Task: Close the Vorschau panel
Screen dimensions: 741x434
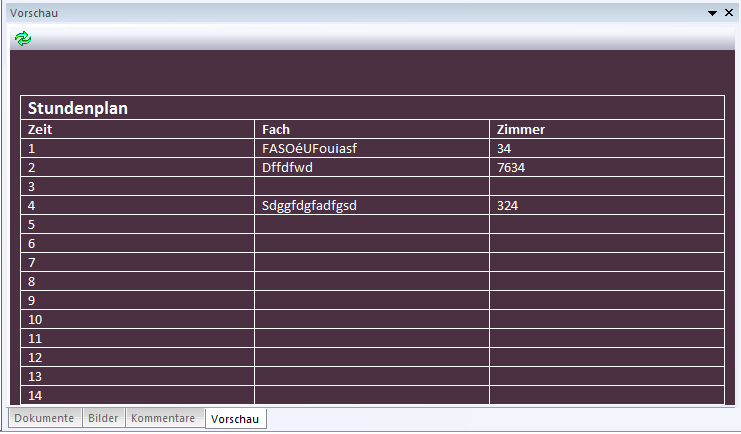Action: tap(728, 12)
